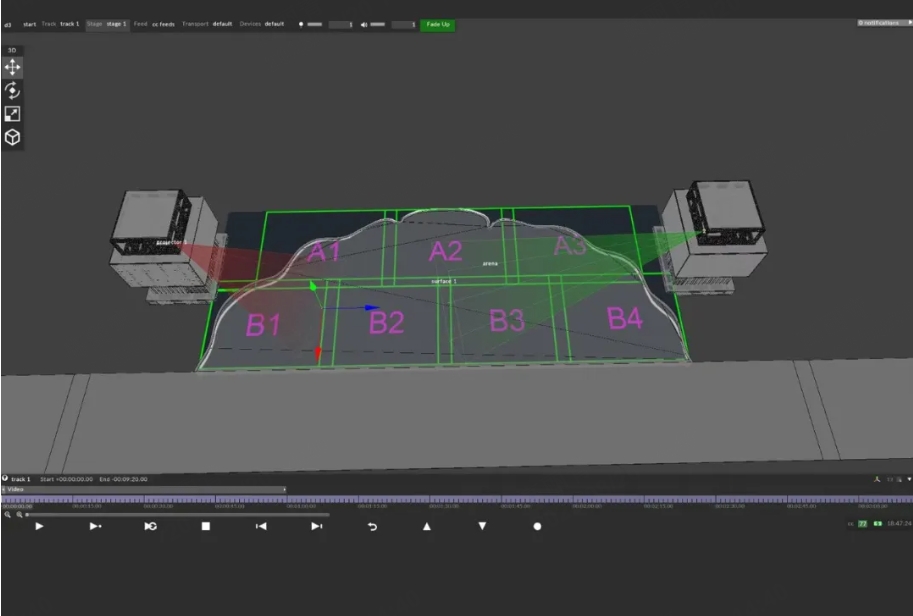Select the Scale tool

pyautogui.click(x=13, y=114)
